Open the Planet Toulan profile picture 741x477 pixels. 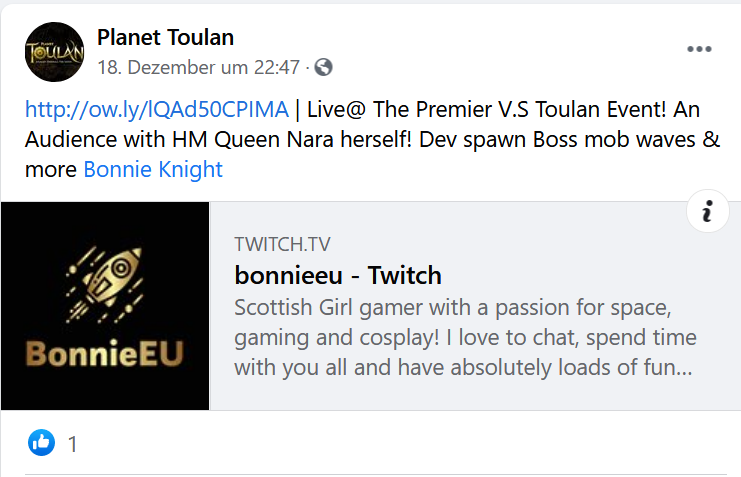tap(54, 52)
